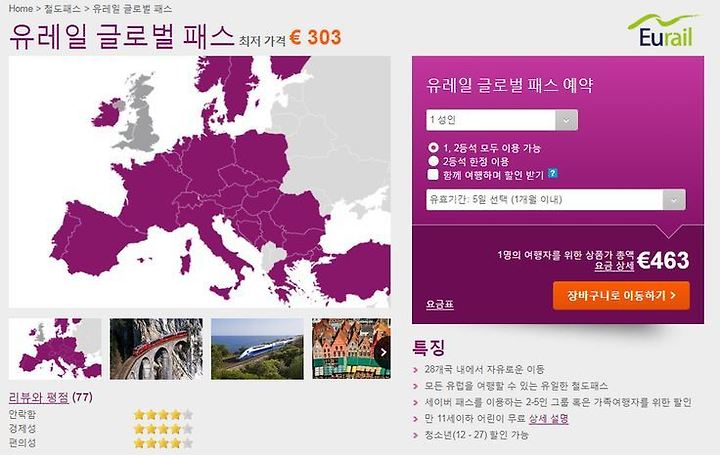Click the 경제성 star rating

tap(163, 429)
